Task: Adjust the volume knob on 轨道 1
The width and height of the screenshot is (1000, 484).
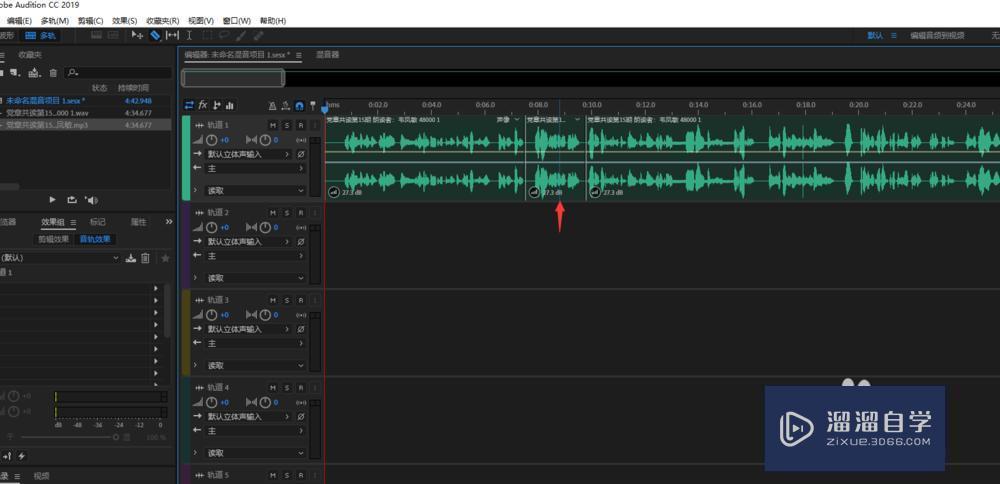Action: pyautogui.click(x=212, y=140)
